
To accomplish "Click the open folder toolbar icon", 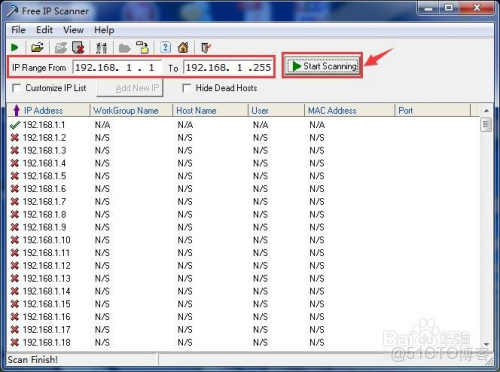I will pos(37,48).
